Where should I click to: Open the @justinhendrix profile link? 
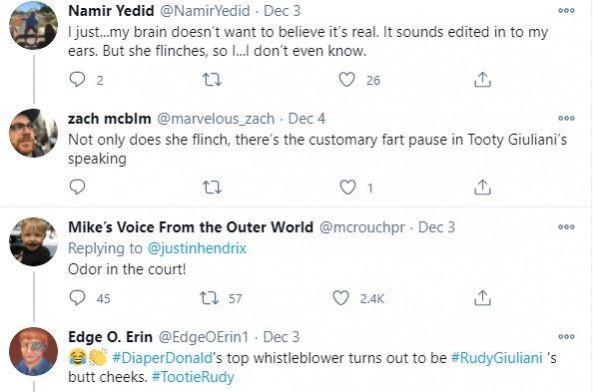pyautogui.click(x=197, y=248)
